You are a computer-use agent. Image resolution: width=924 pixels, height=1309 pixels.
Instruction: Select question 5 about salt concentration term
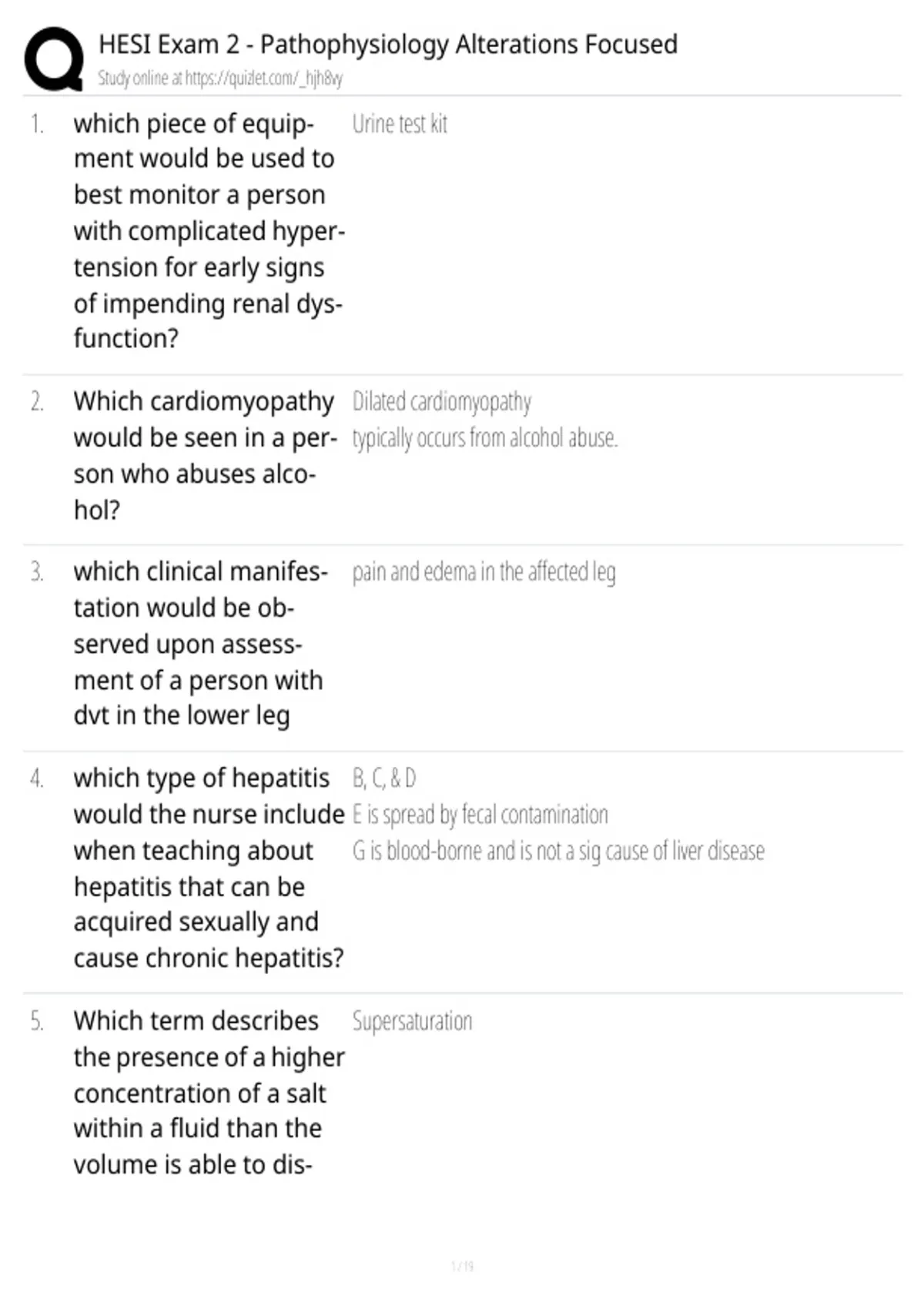tap(209, 1093)
